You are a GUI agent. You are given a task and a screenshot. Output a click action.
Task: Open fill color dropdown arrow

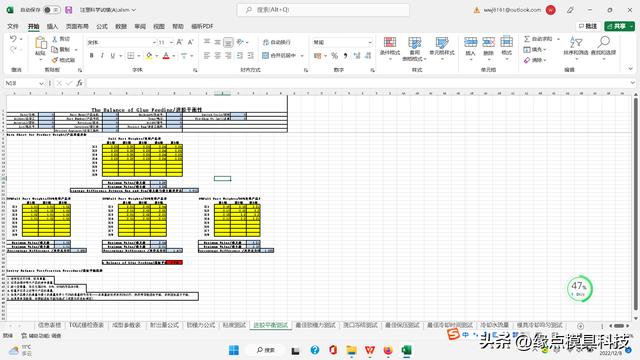point(156,56)
